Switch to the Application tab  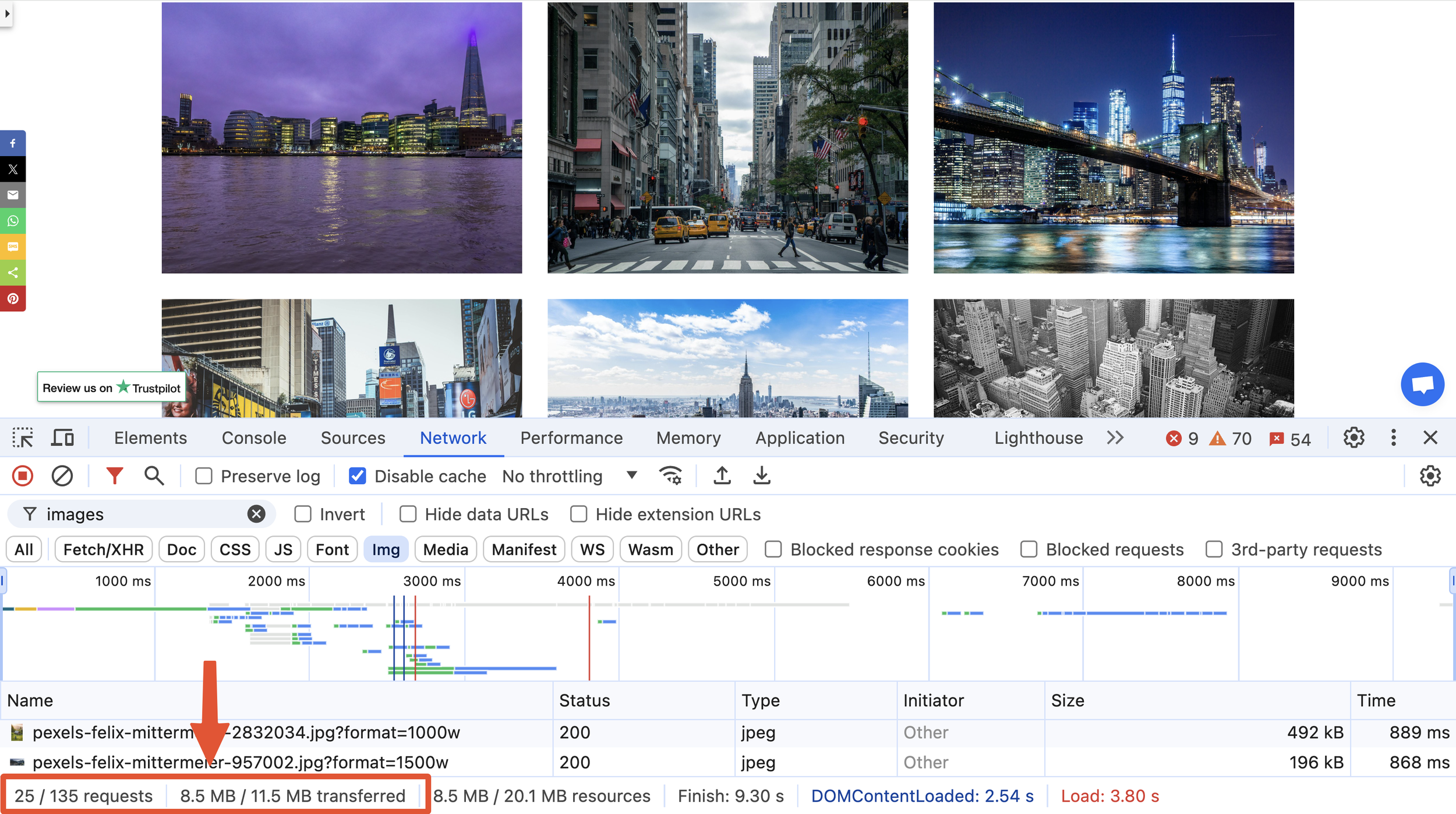pos(800,438)
